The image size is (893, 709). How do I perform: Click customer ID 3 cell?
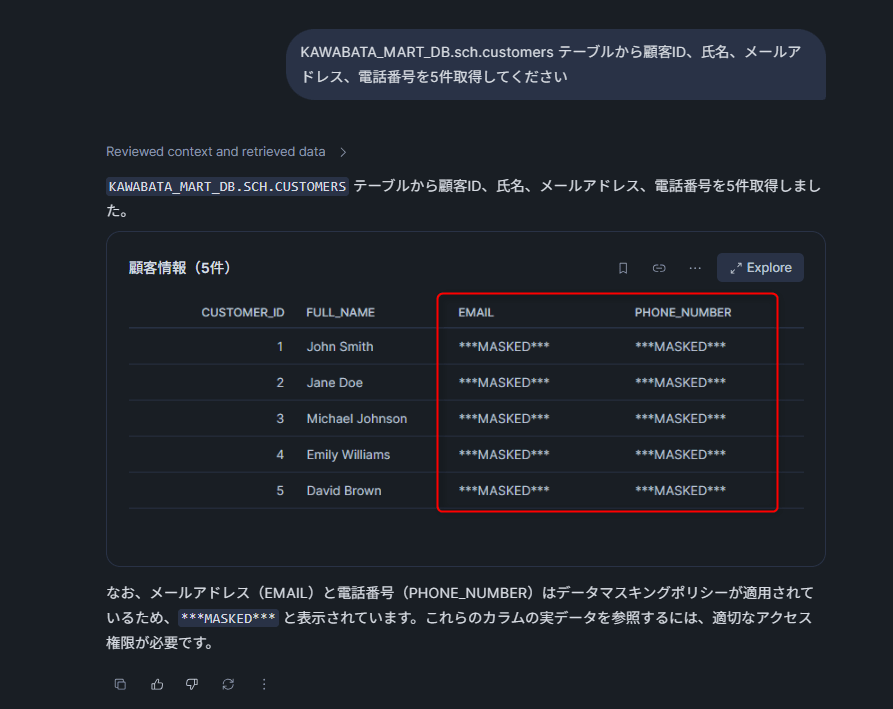(280, 419)
